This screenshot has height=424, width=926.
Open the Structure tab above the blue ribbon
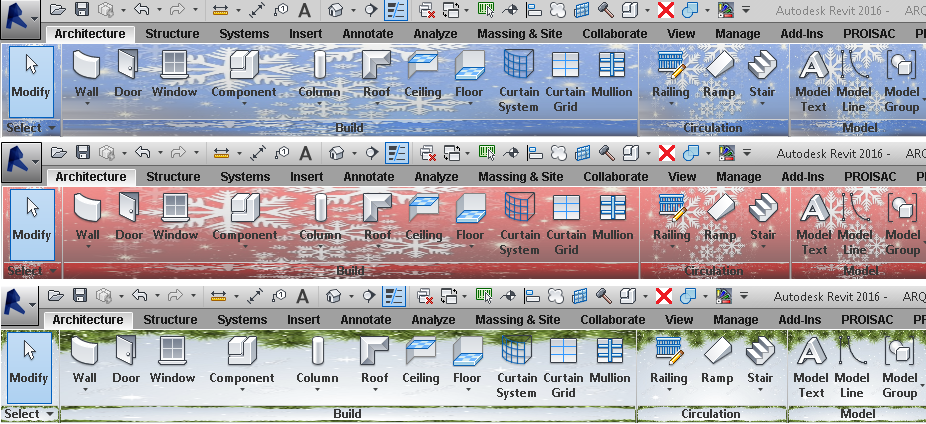[x=172, y=34]
